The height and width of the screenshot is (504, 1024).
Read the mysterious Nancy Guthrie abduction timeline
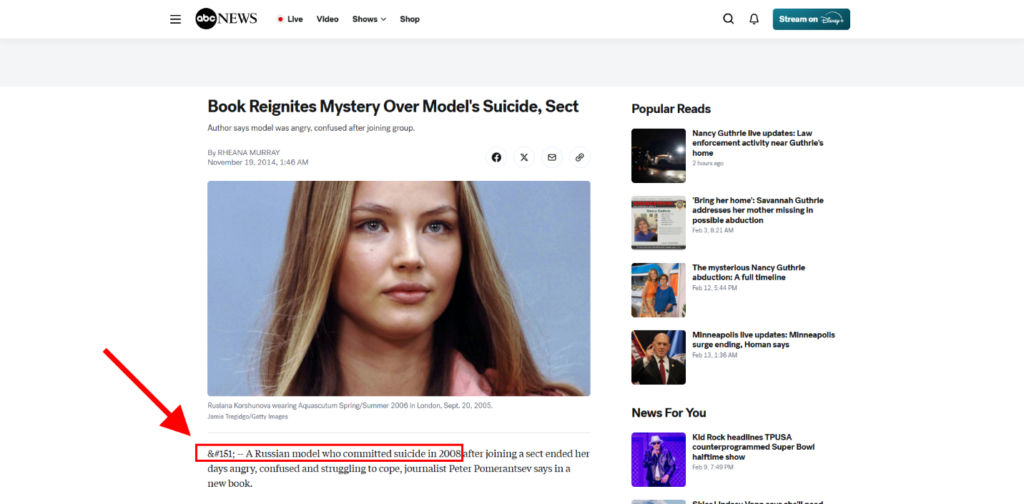pos(748,272)
